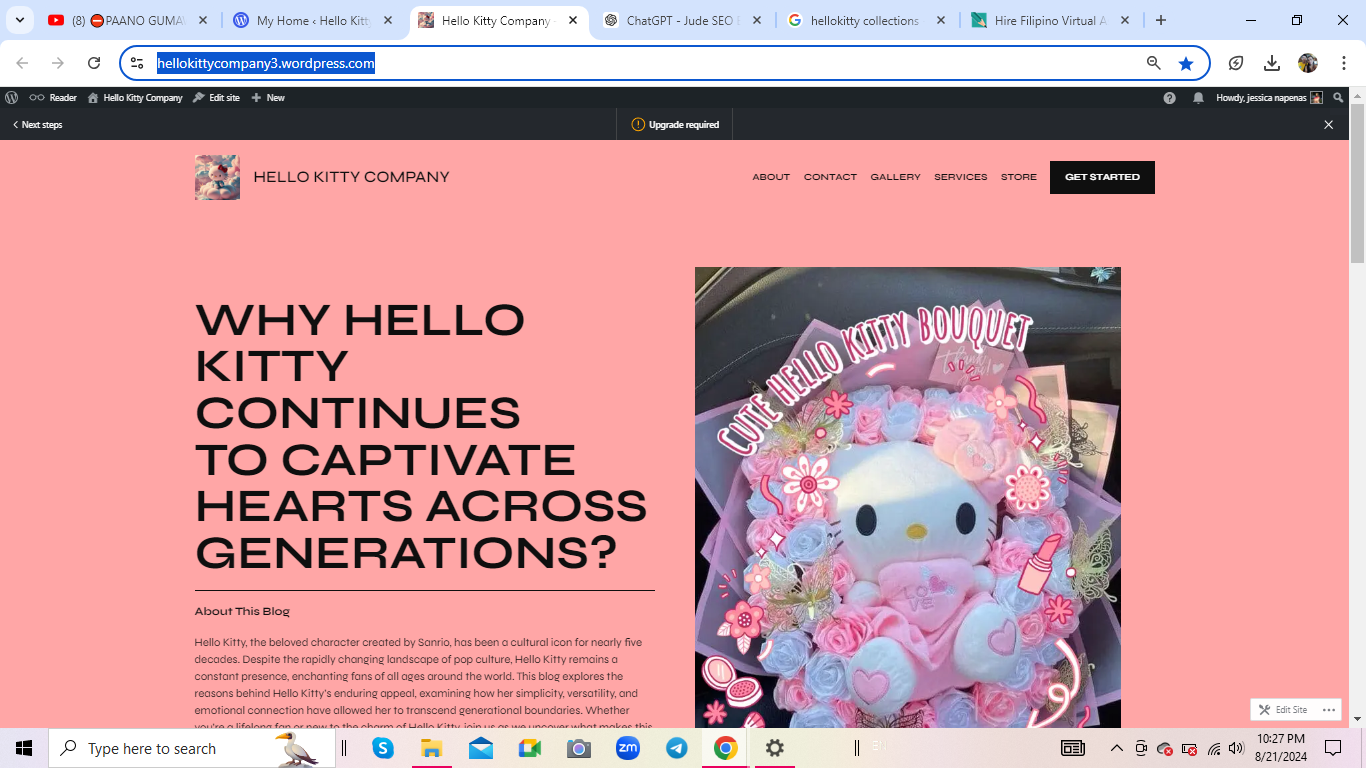Viewport: 1366px width, 768px height.
Task: Open the WordPress notifications bell
Action: pos(1198,98)
